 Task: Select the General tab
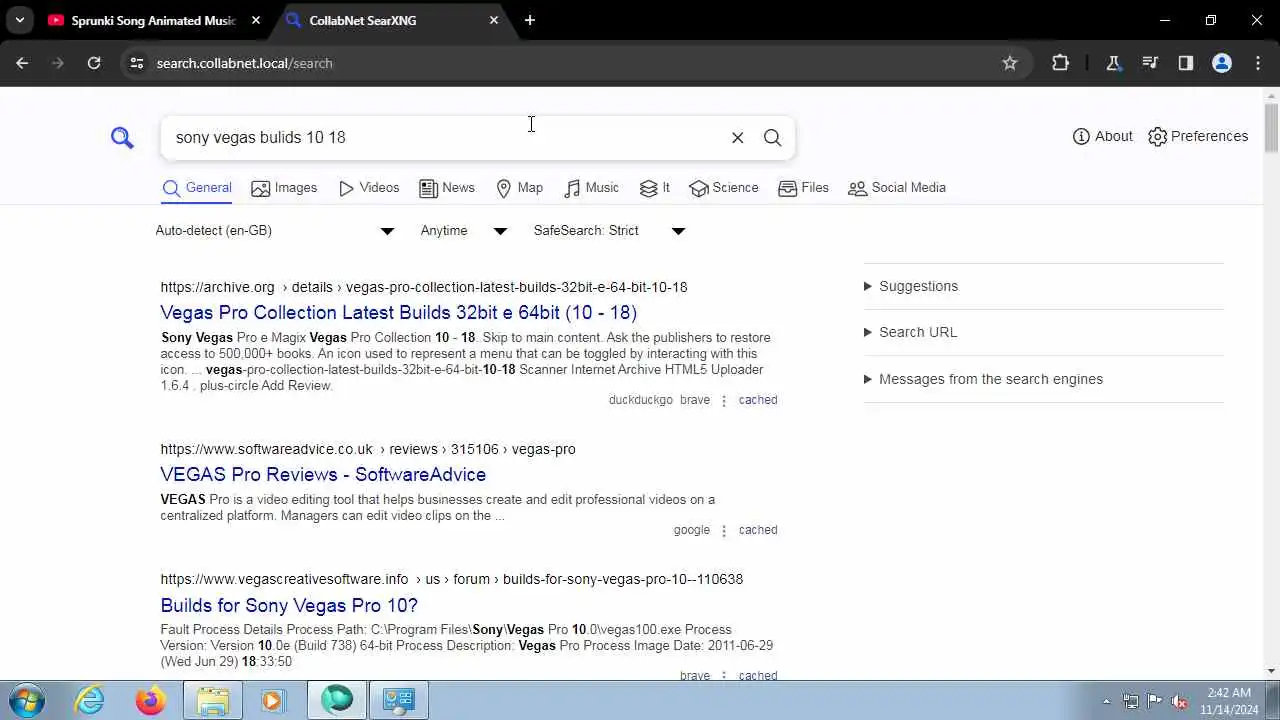point(197,188)
